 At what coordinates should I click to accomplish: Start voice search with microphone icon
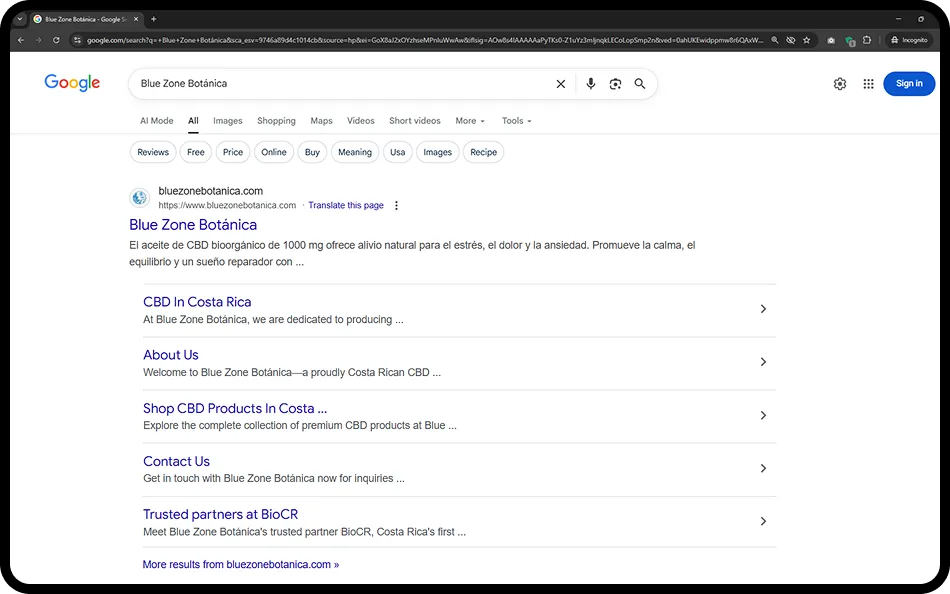click(591, 84)
